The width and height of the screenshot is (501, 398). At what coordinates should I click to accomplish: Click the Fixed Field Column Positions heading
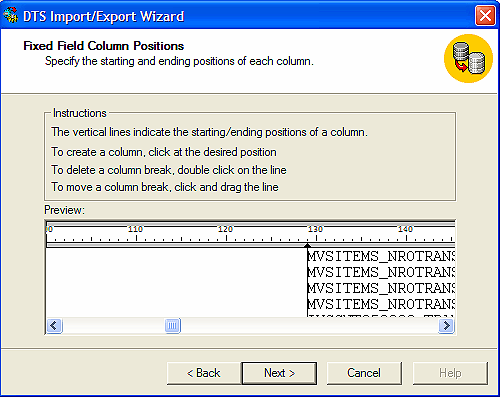pyautogui.click(x=104, y=46)
